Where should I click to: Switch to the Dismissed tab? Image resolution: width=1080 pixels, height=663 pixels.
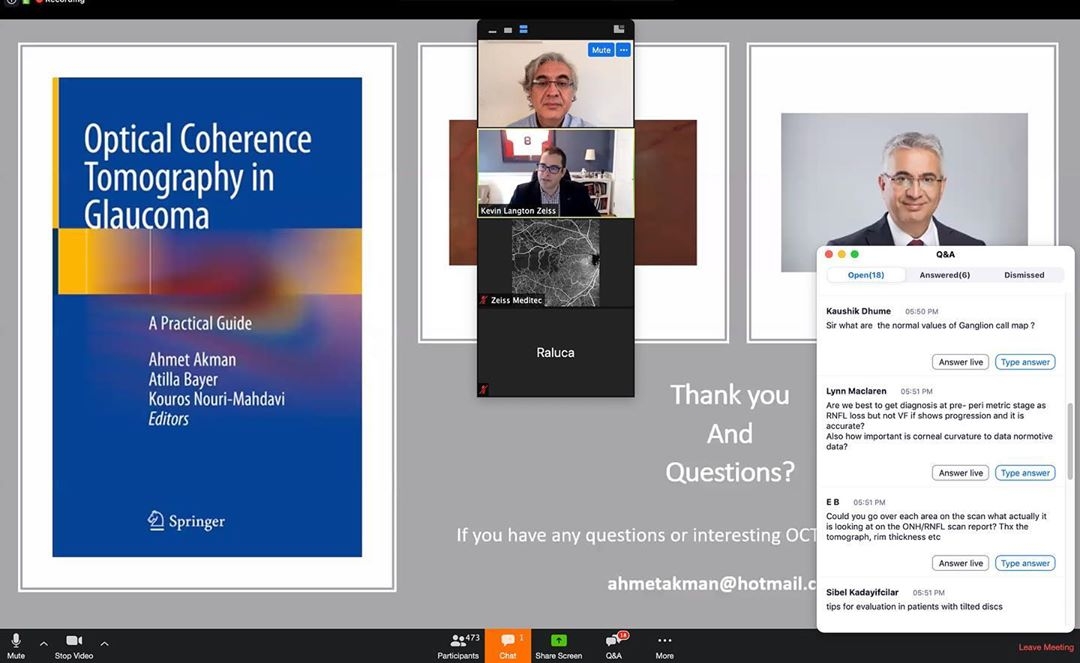1024,275
